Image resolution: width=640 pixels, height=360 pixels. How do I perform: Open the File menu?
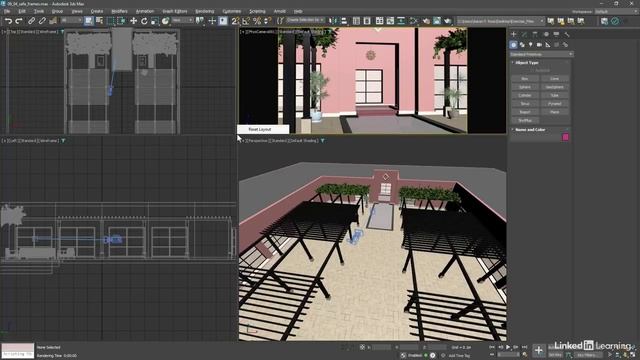(7, 11)
